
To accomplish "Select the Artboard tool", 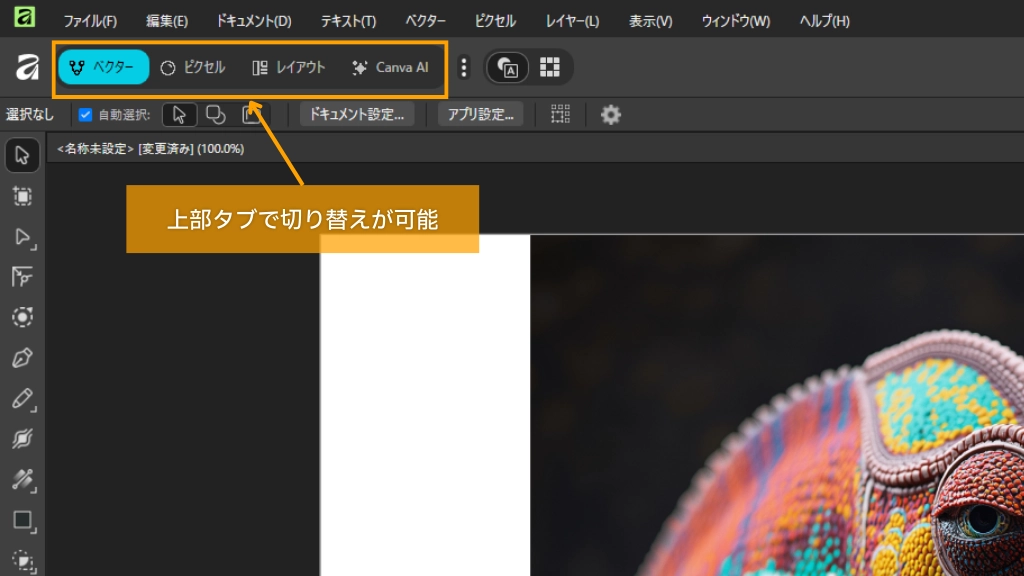I will click(23, 196).
